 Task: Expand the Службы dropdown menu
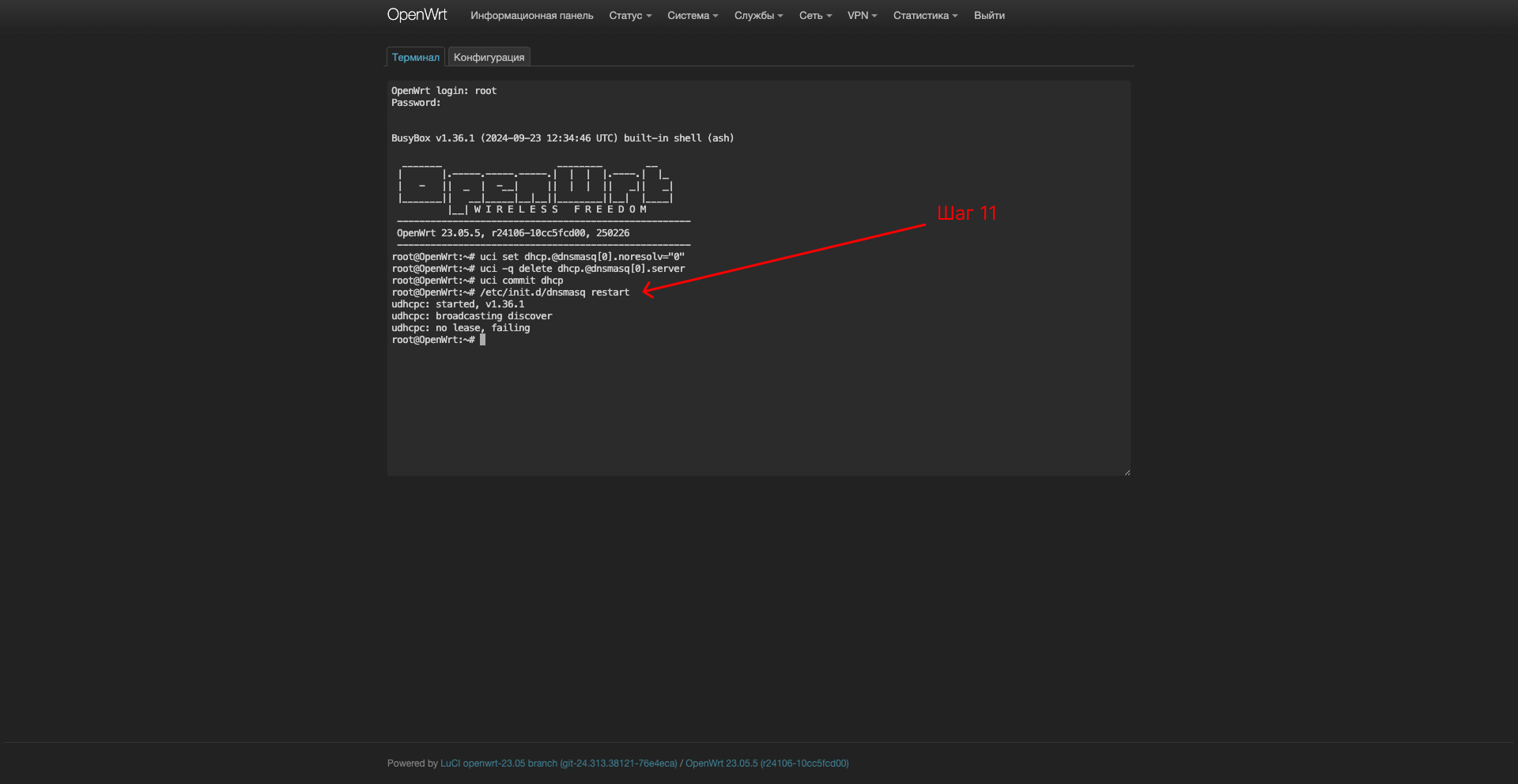[x=758, y=16]
